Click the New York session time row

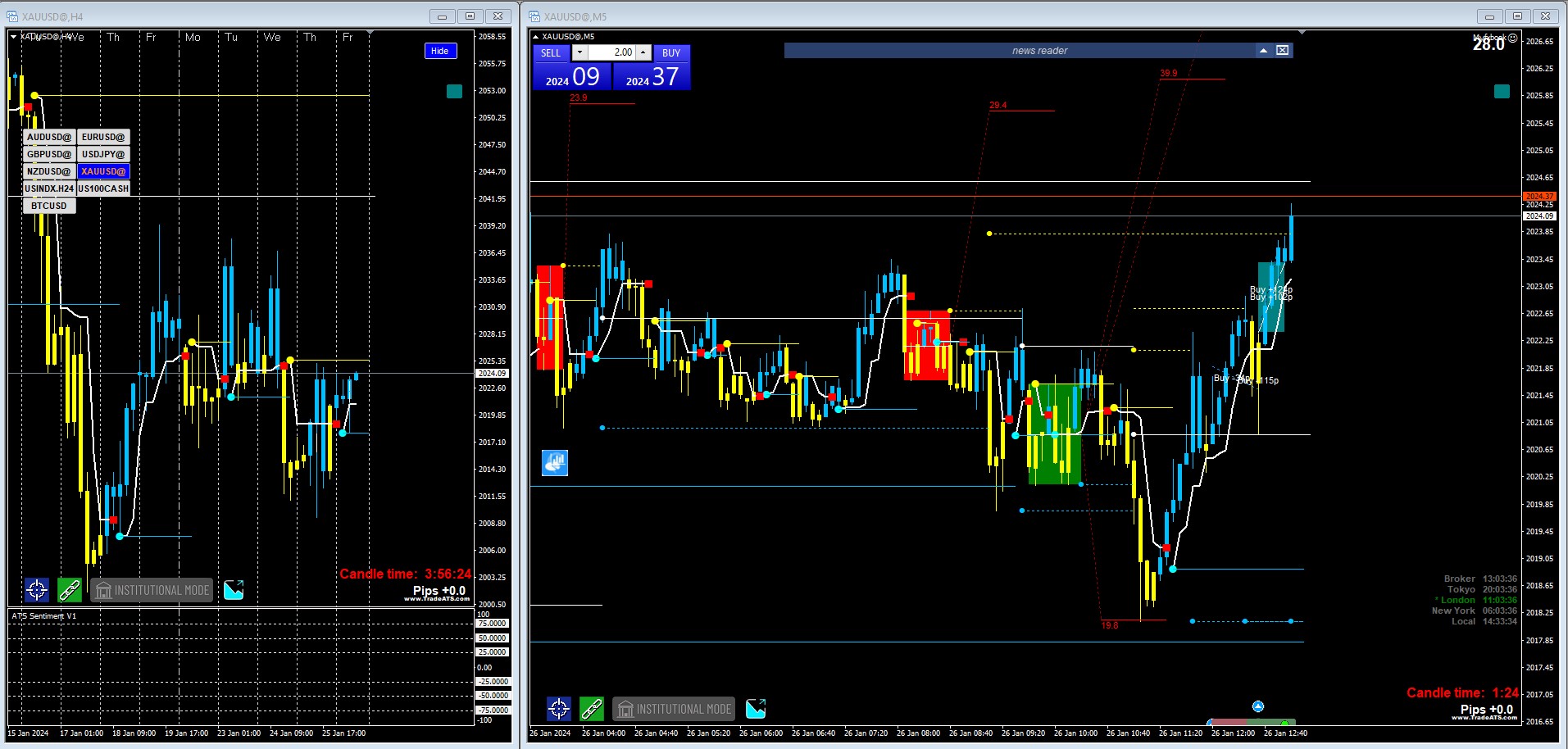pos(1475,611)
